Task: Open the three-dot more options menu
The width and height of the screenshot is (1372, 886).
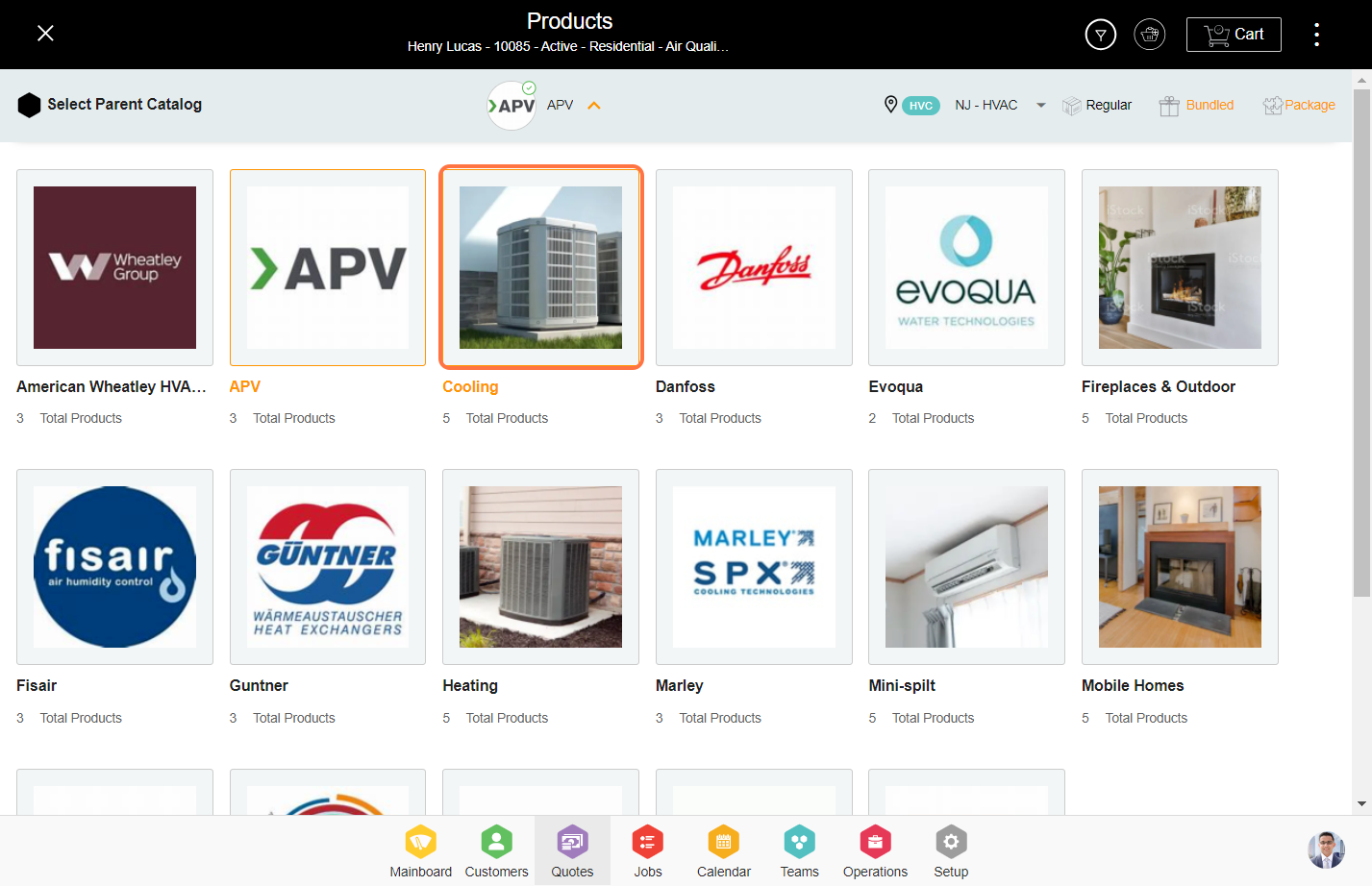Action: point(1316,35)
